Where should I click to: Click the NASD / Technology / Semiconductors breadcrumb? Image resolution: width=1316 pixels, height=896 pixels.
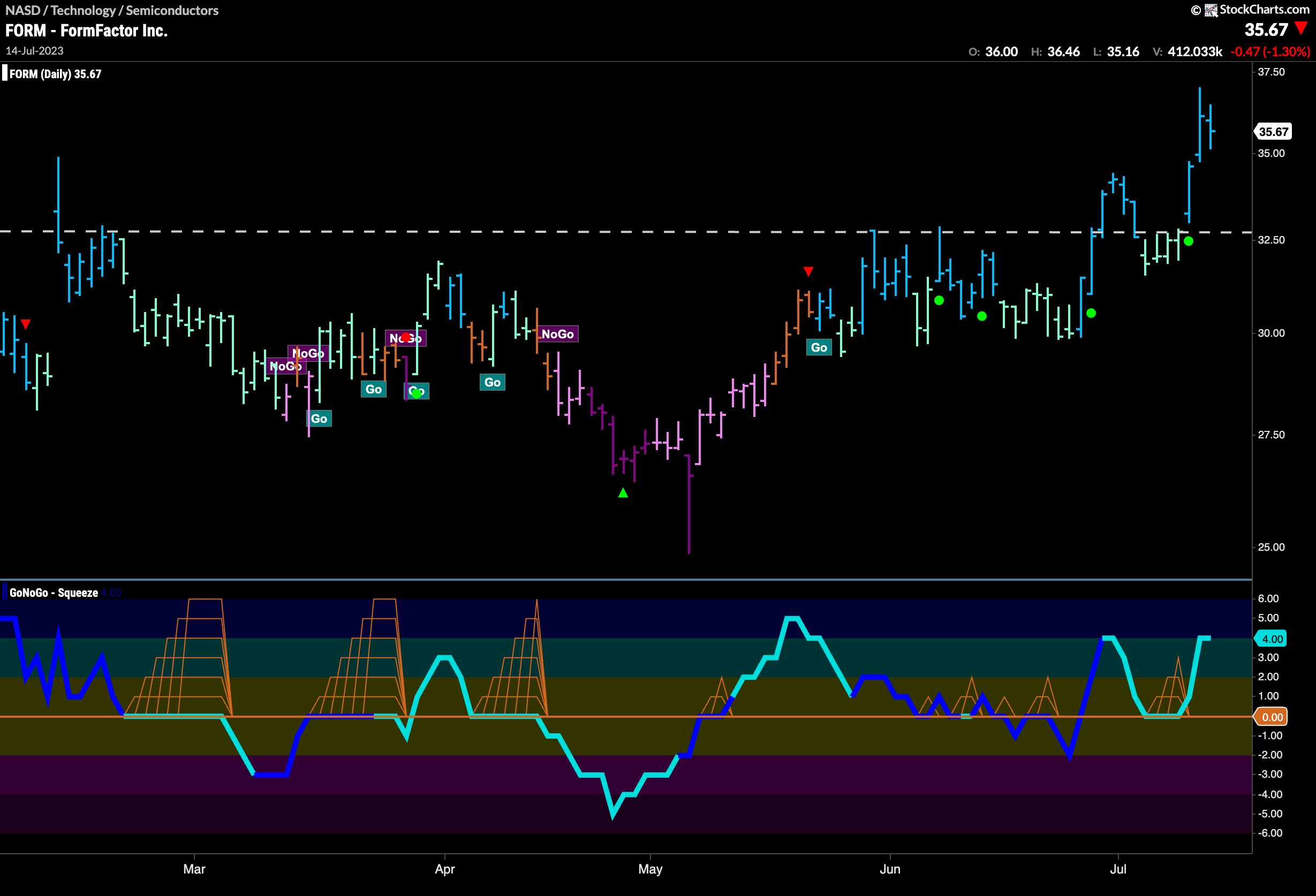click(x=111, y=10)
